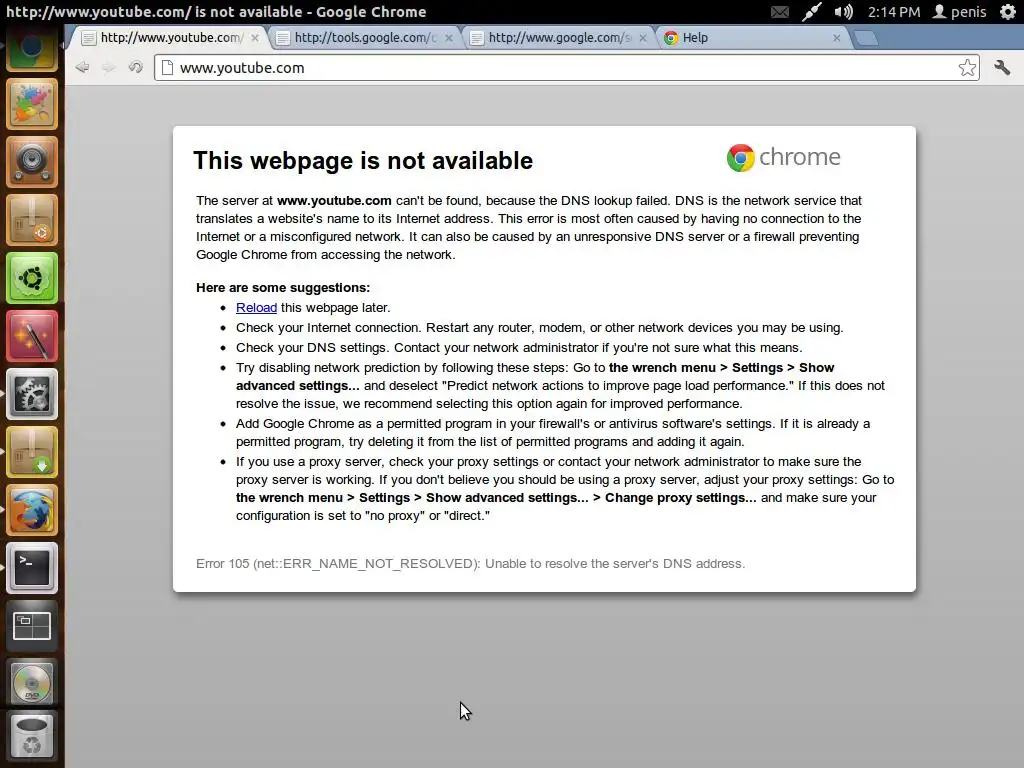Open System Settings gear icon in launcher
The image size is (1024, 768).
[x=32, y=394]
